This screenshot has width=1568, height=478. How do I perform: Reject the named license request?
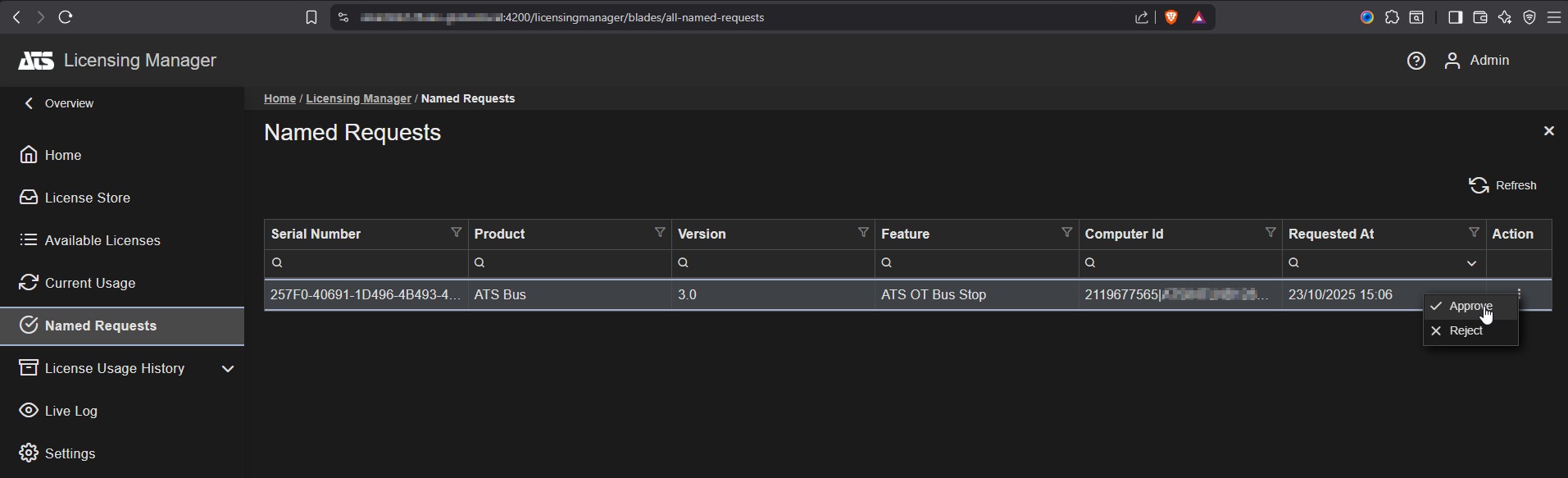[x=1465, y=330]
